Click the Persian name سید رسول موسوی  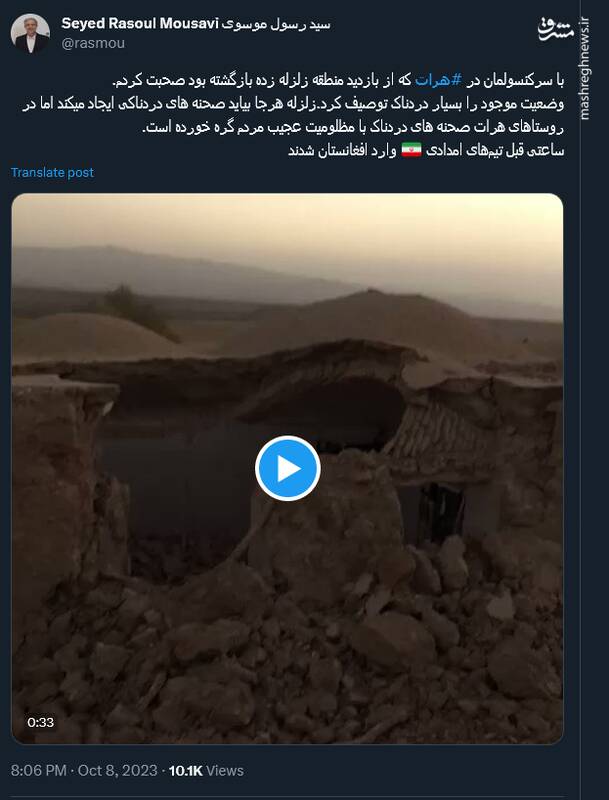point(276,24)
